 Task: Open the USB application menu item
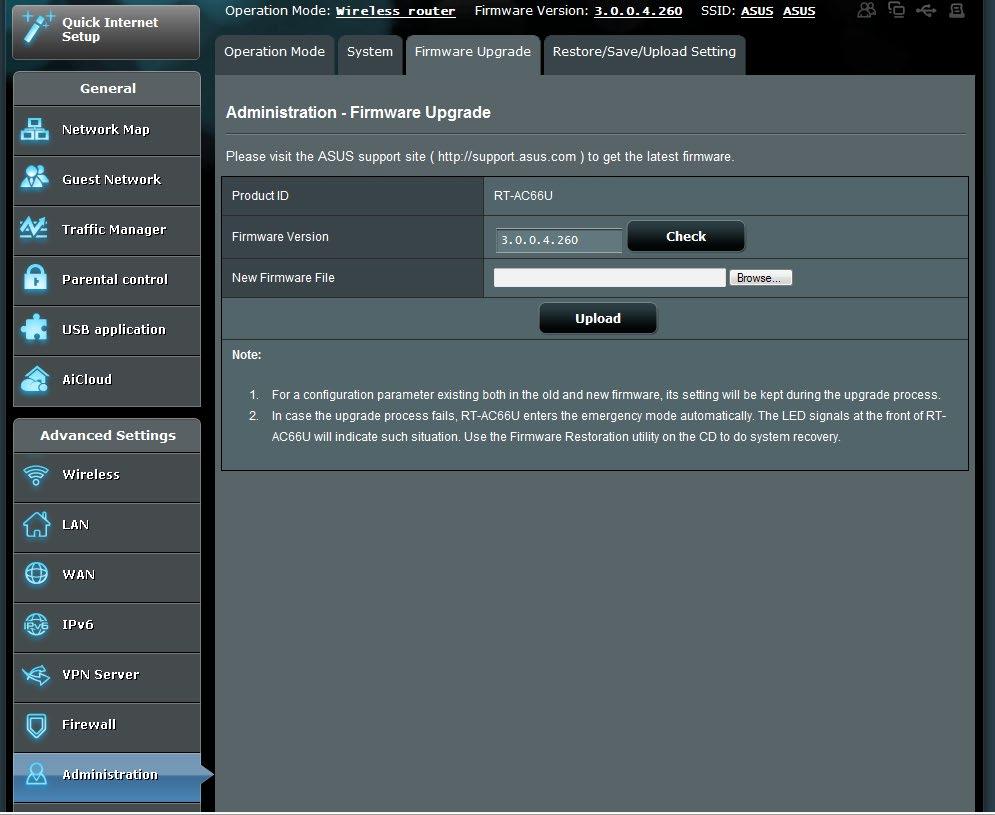(107, 331)
